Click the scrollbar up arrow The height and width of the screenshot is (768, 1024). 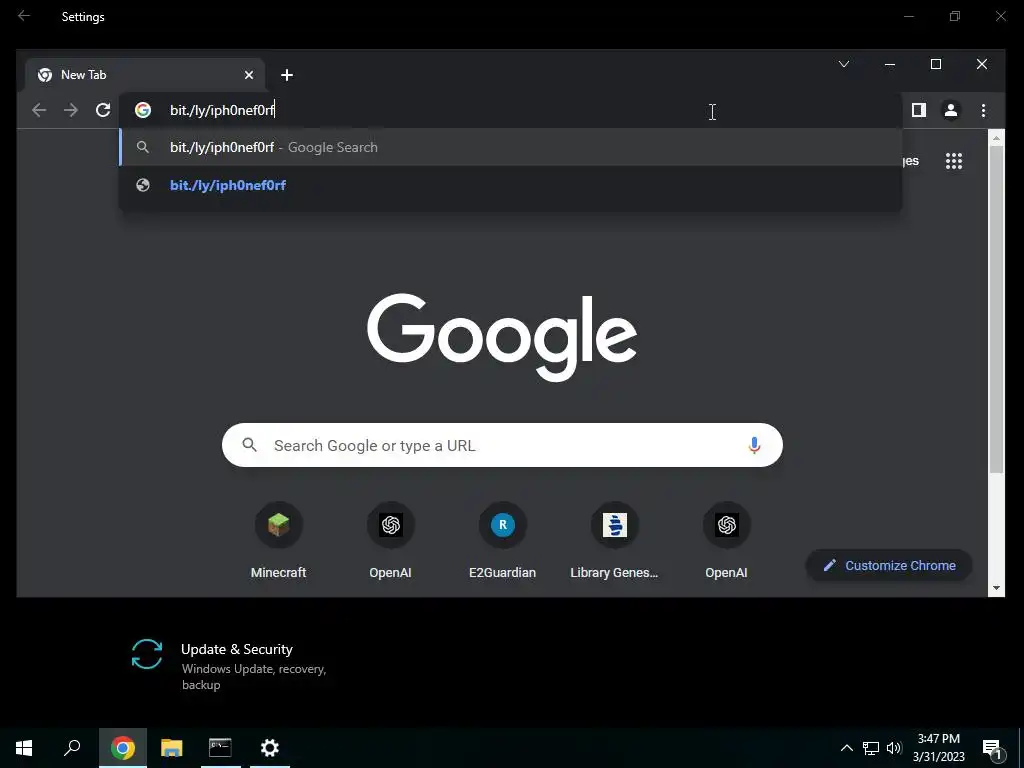tap(996, 138)
